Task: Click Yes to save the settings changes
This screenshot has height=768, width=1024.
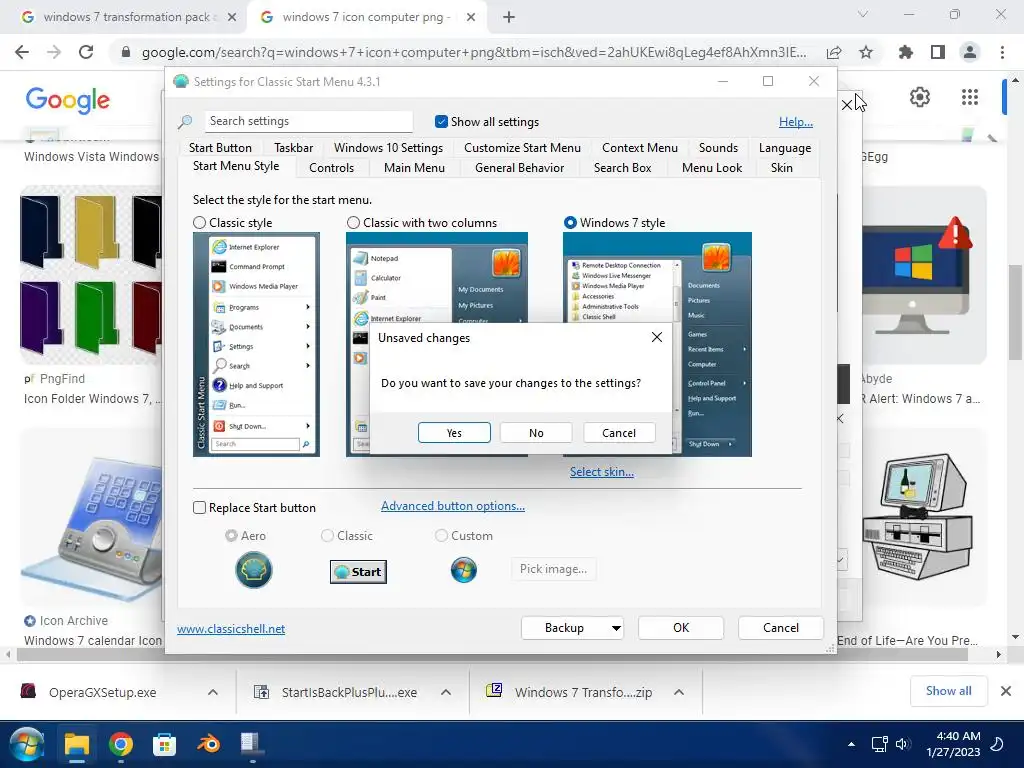Action: [x=454, y=432]
